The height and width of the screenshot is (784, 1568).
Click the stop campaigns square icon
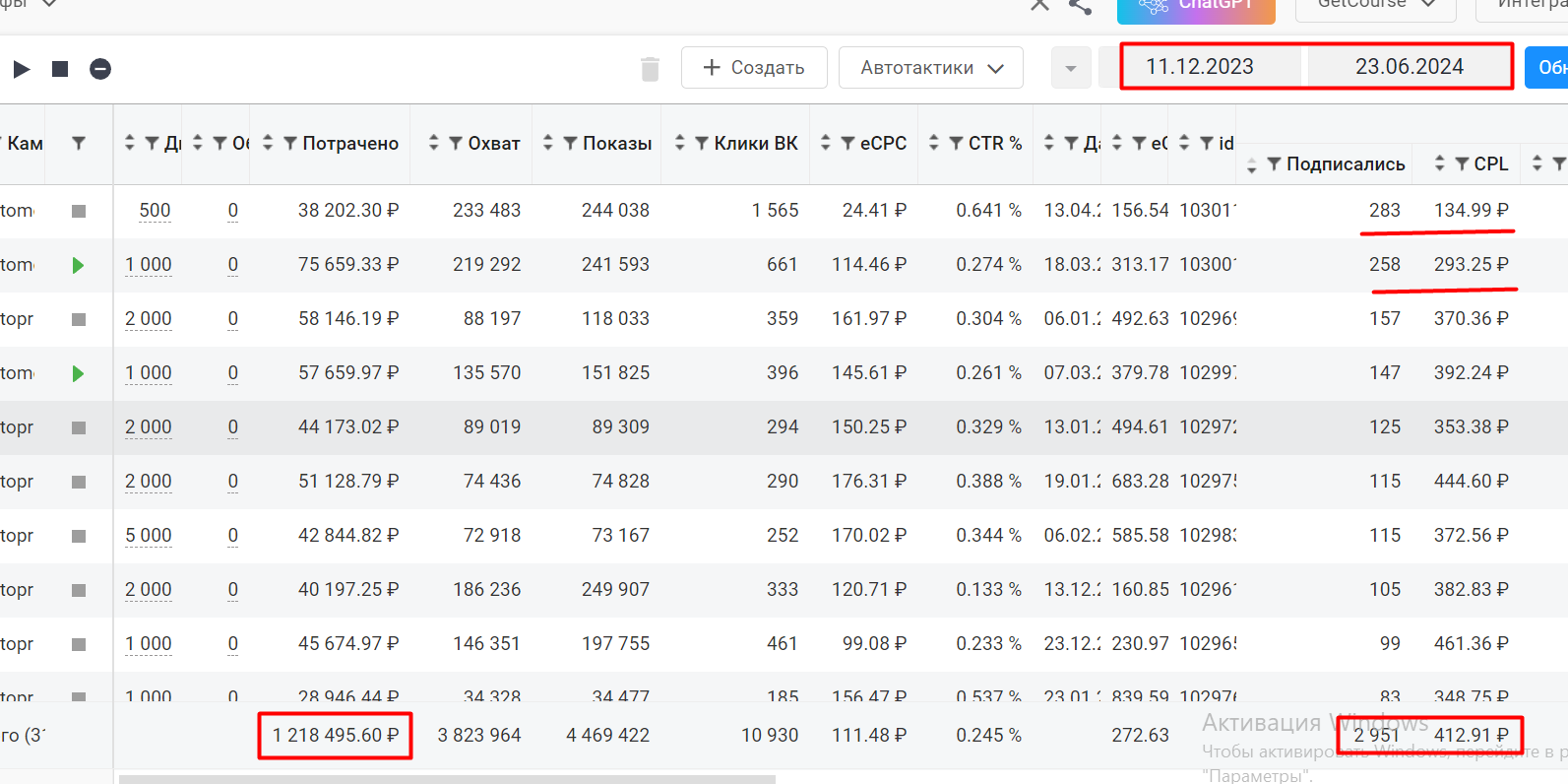[x=60, y=69]
